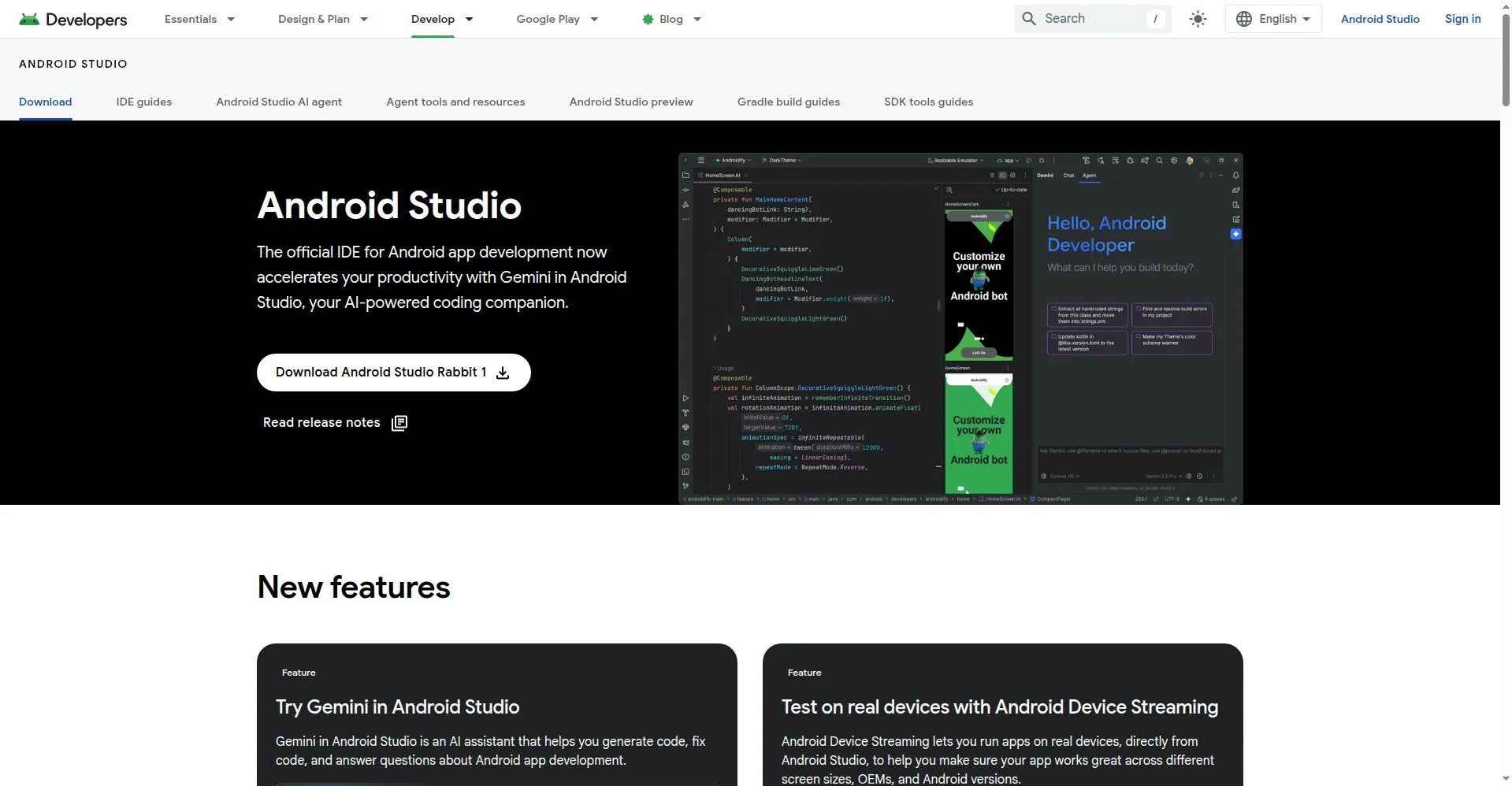Go to Gradle build guides tab
Screen dimensions: 1512x786
[x=789, y=102]
